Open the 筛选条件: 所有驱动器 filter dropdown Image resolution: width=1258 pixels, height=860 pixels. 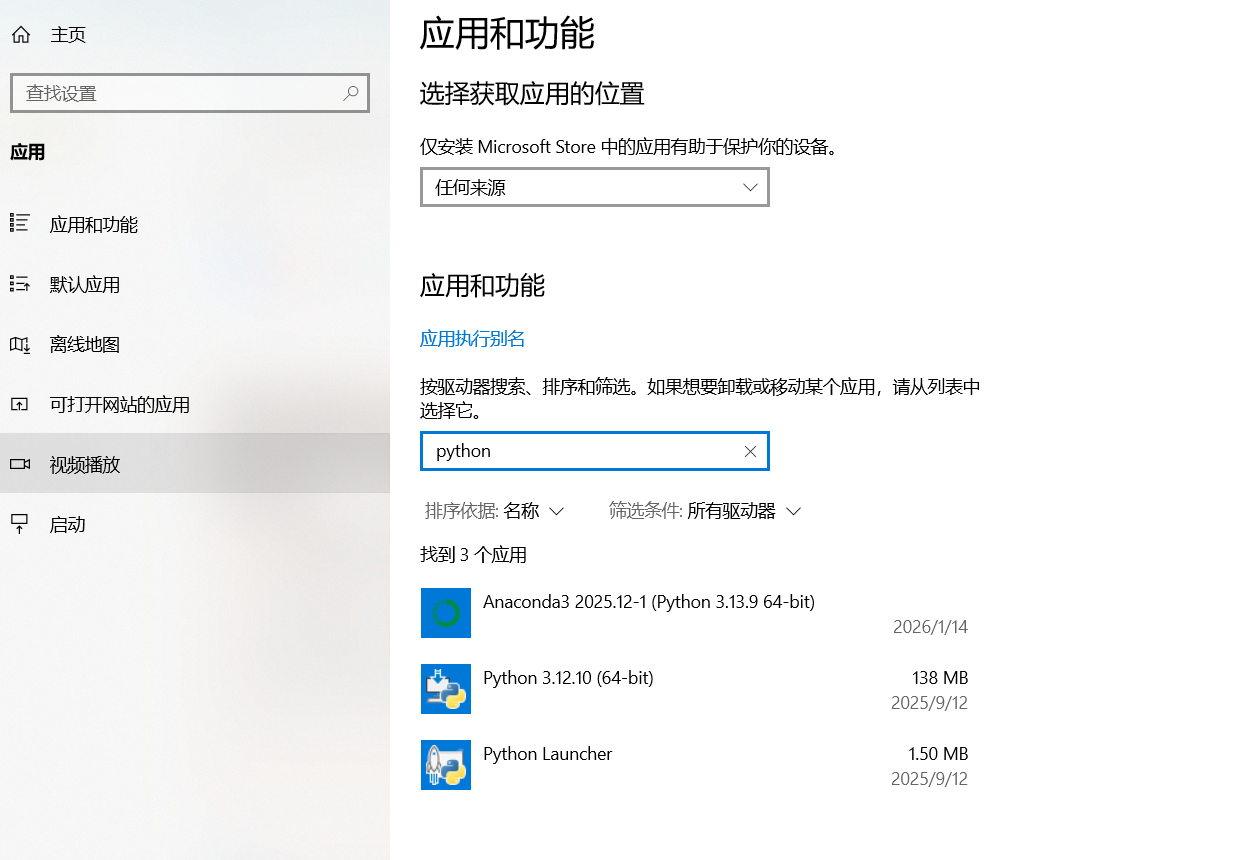(705, 511)
